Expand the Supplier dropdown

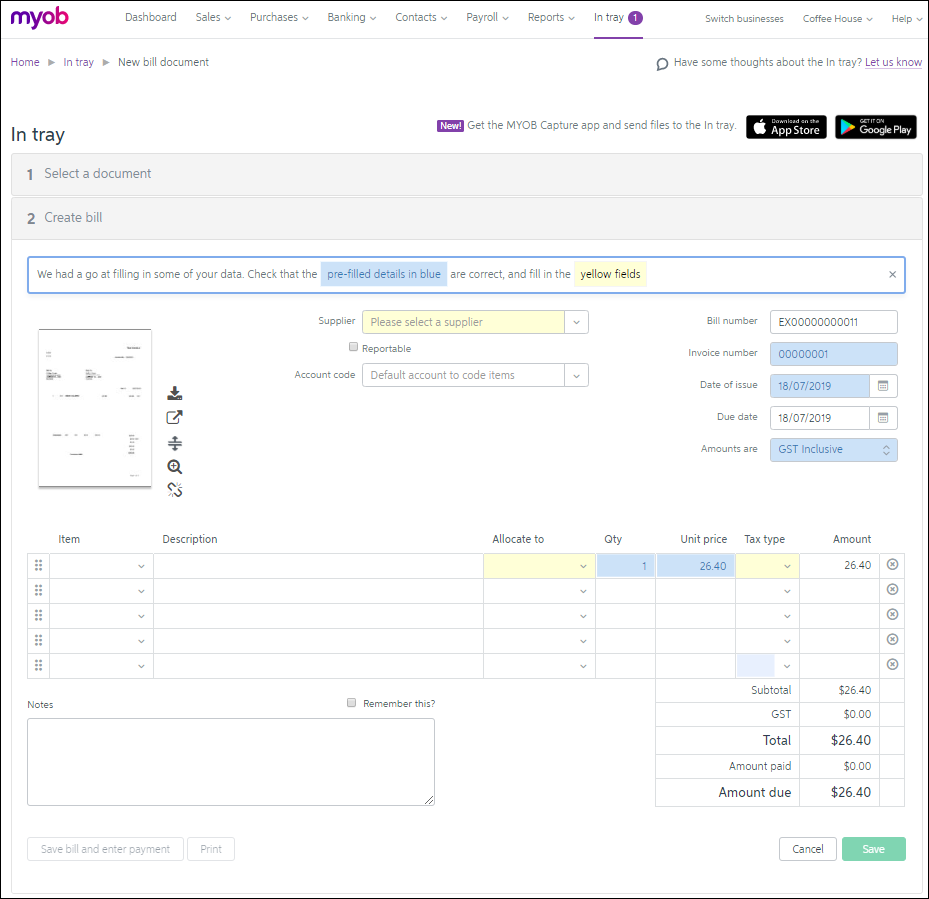pos(576,322)
